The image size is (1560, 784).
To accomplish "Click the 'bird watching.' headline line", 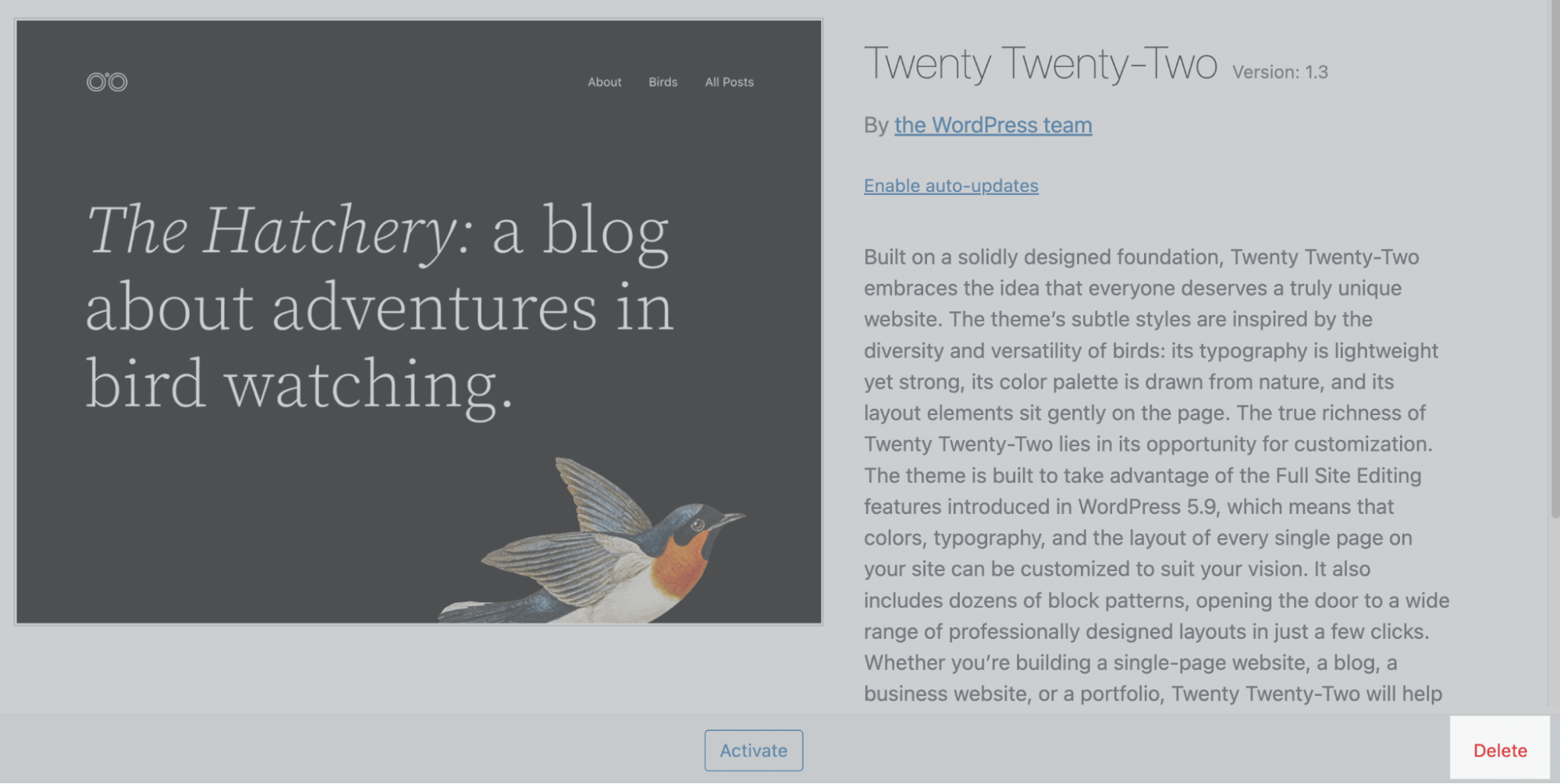I will (x=299, y=385).
